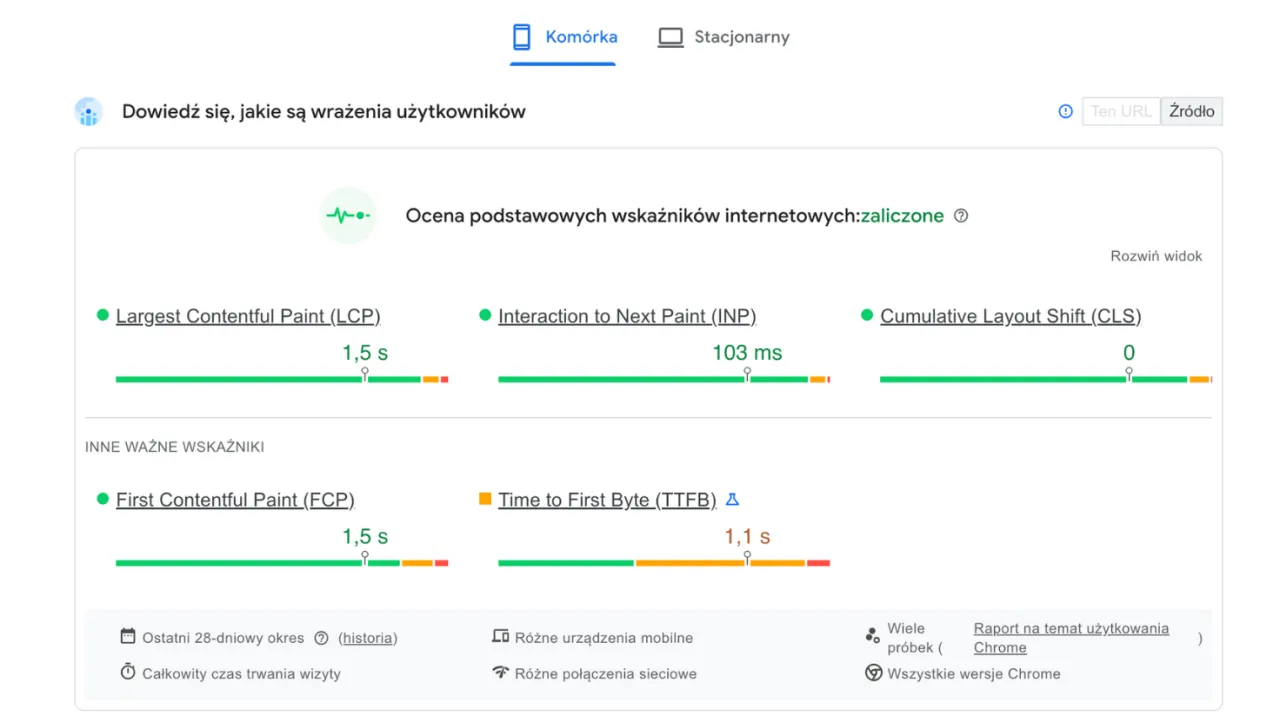
Task: Click the blue experiment flask icon next to TTFB
Action: tap(730, 499)
